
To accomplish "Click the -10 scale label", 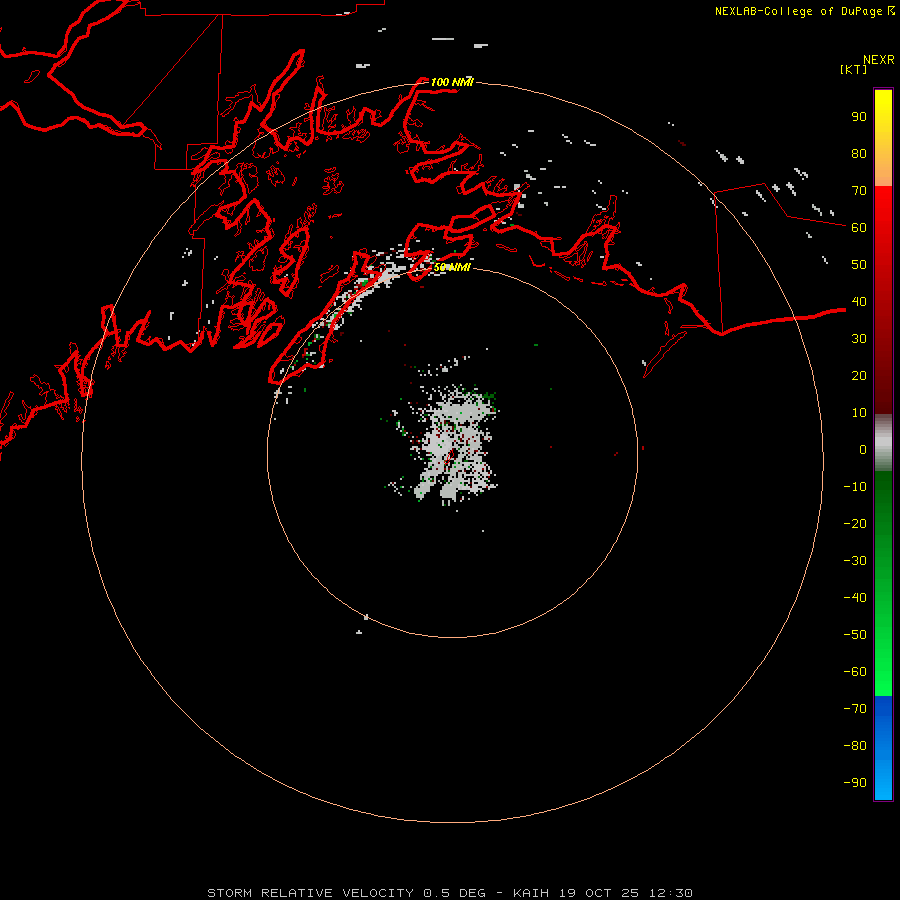I will point(855,487).
